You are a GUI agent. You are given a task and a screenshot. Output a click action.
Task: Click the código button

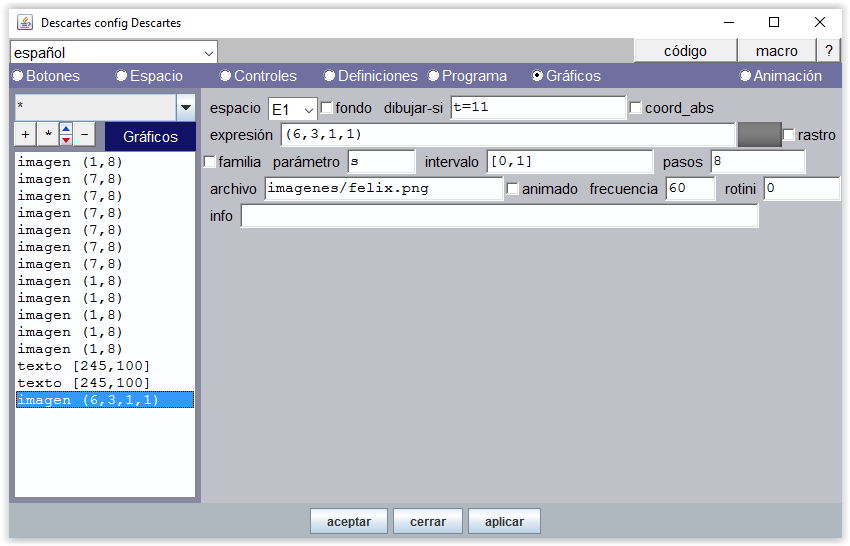685,51
